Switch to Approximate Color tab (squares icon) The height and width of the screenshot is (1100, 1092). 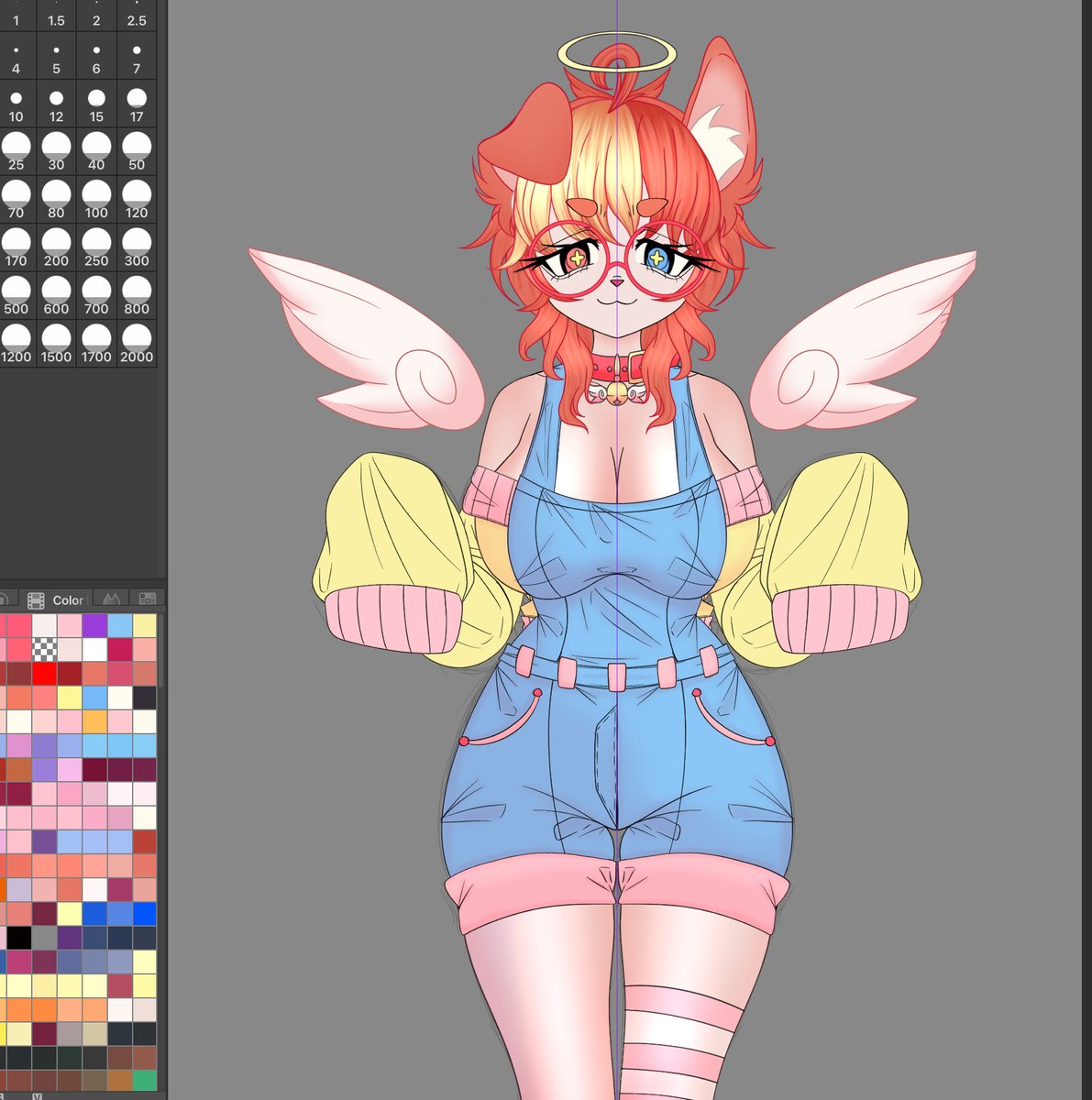147,599
